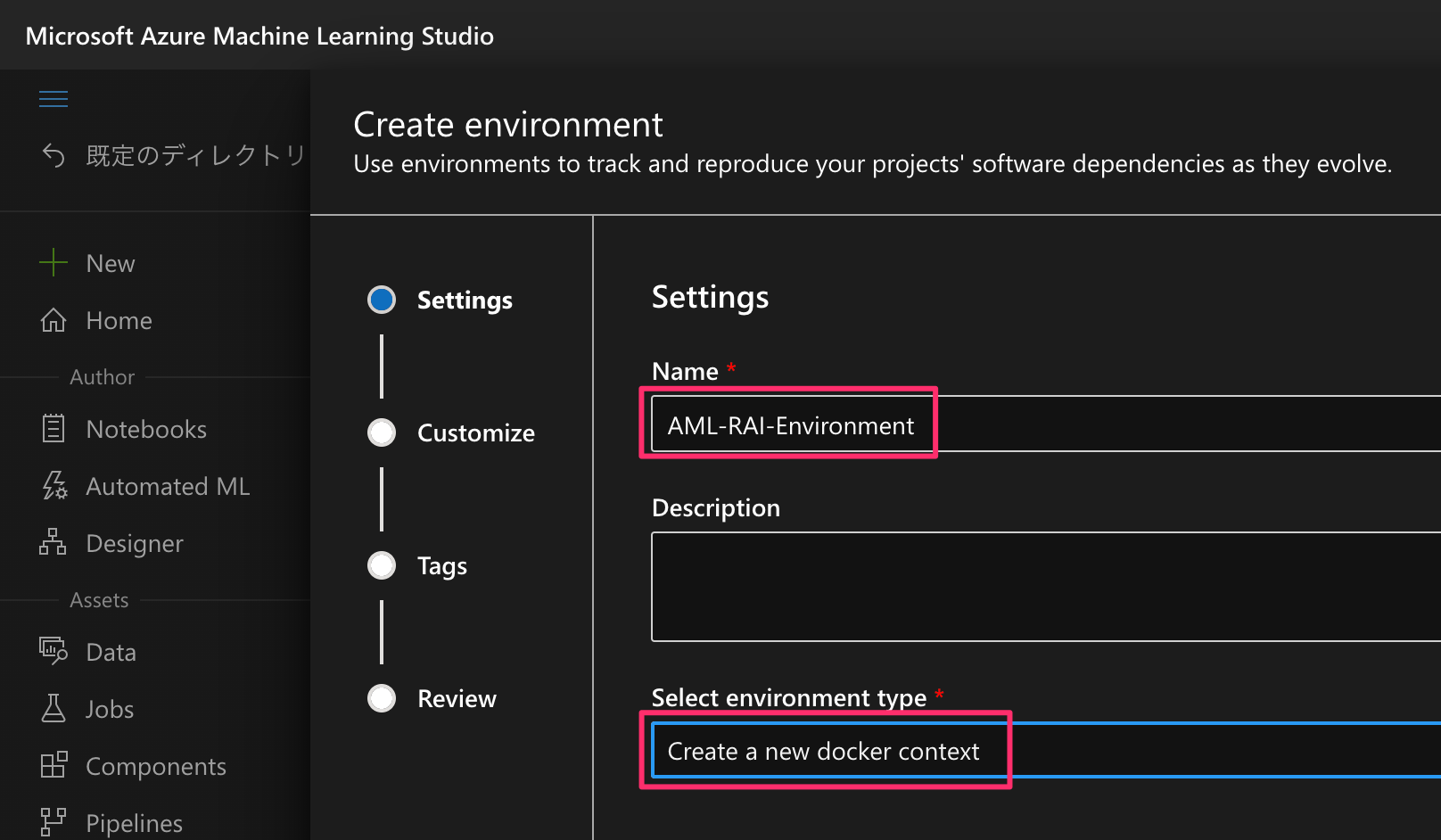The image size is (1441, 840).
Task: Open the Automated ML menu item
Action: [168, 487]
